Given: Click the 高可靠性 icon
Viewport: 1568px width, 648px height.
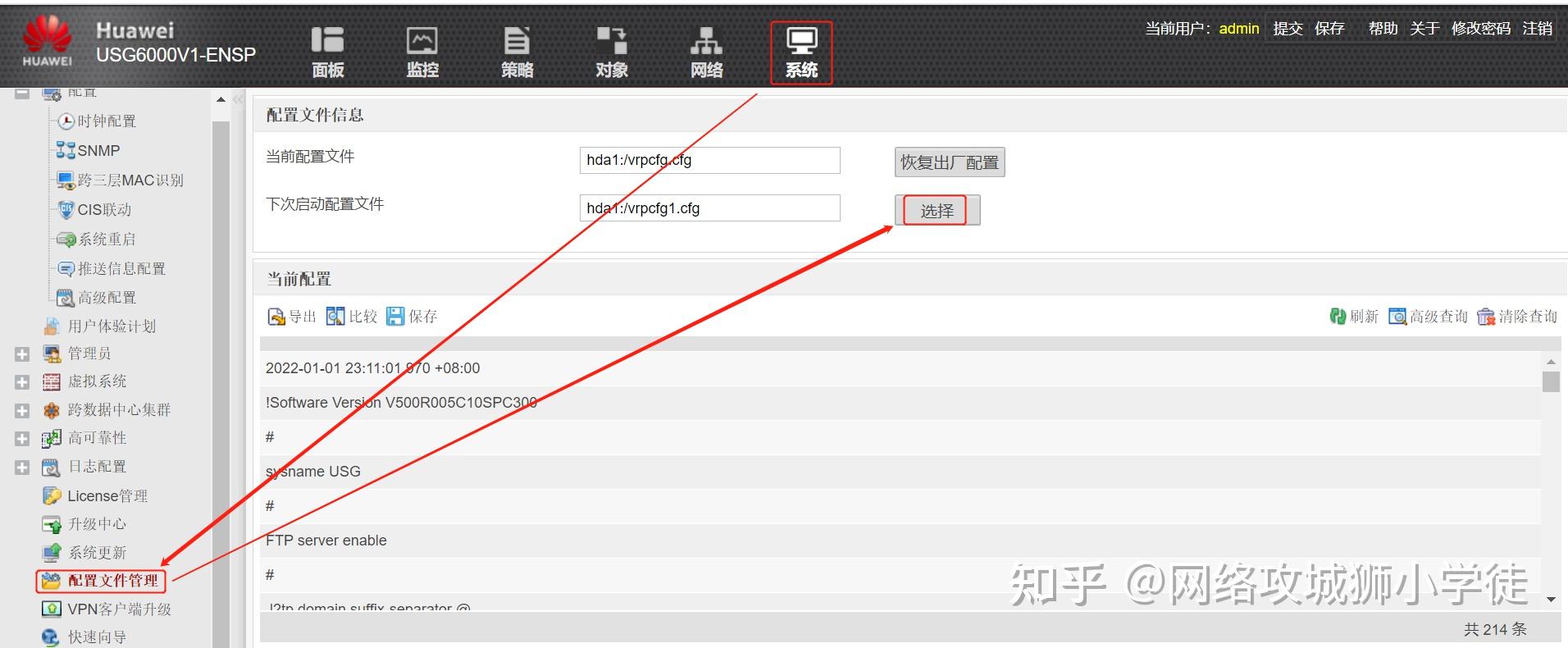Looking at the screenshot, I should (x=52, y=439).
